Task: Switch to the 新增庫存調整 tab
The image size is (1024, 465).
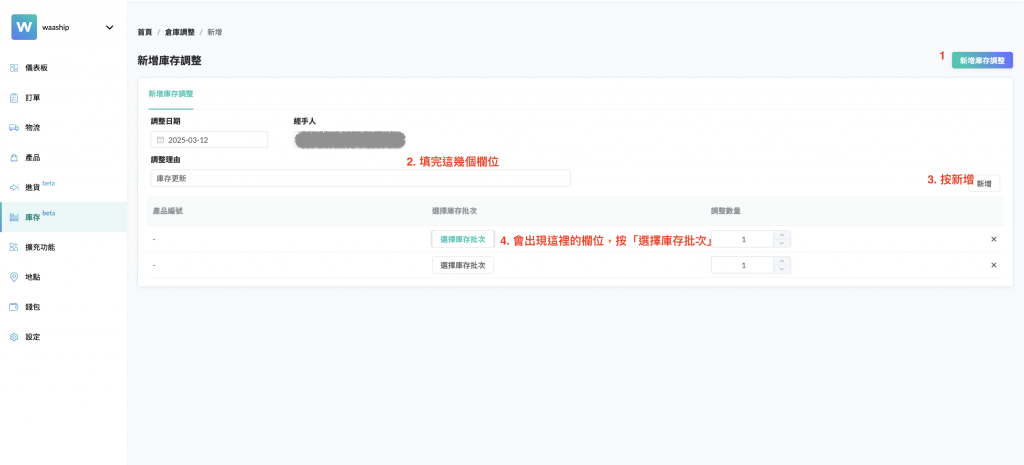Action: 171,93
